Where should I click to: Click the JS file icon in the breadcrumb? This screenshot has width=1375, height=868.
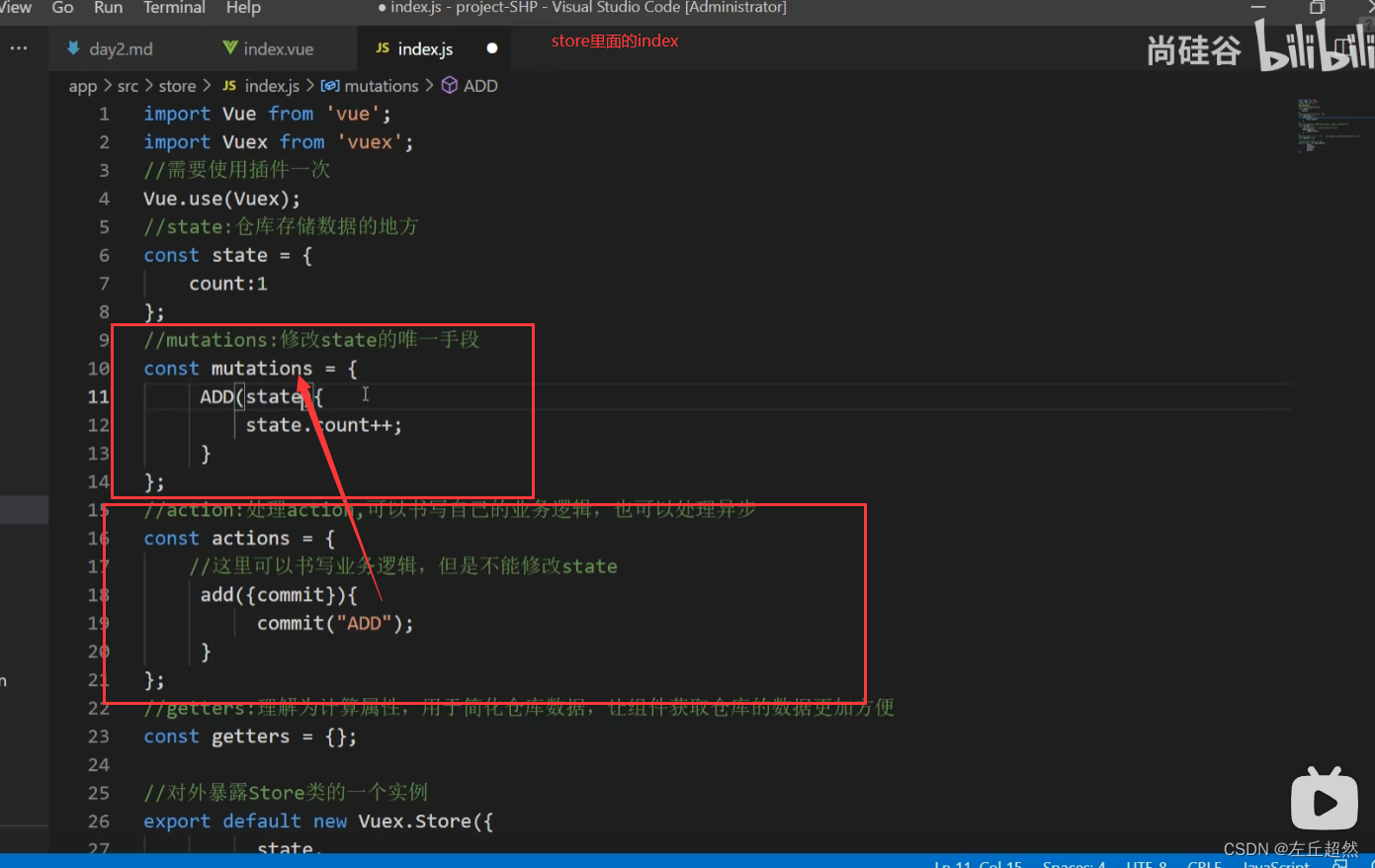pos(229,86)
